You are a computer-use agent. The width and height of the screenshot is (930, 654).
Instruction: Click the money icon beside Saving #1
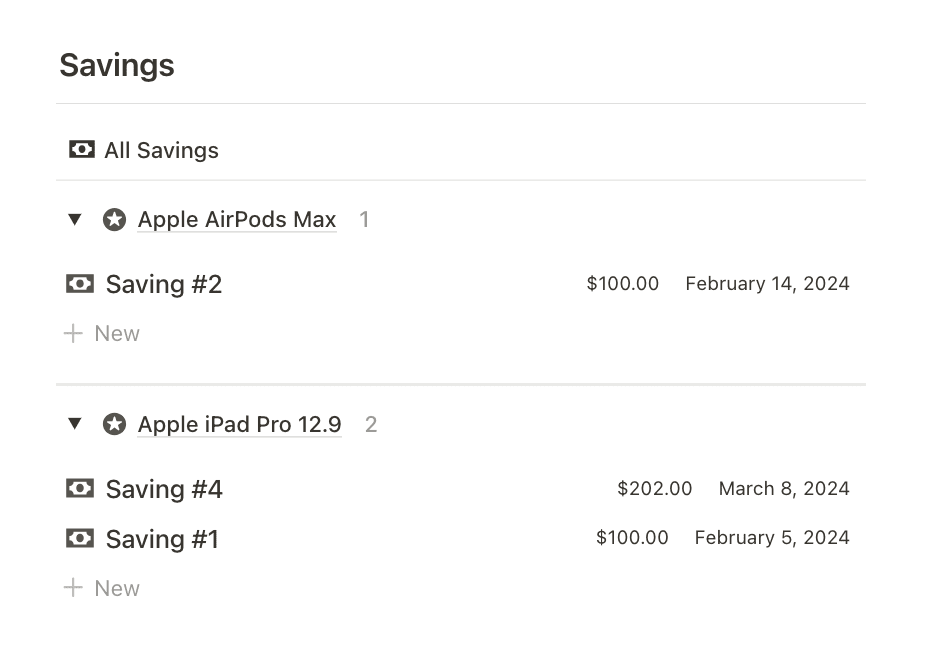pos(81,539)
